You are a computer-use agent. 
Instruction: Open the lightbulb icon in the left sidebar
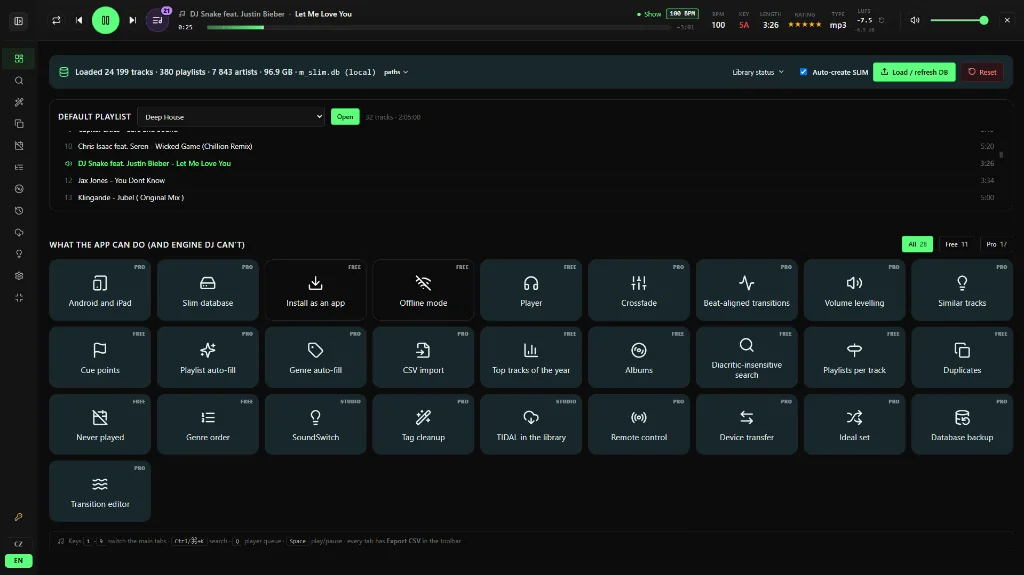click(x=19, y=254)
